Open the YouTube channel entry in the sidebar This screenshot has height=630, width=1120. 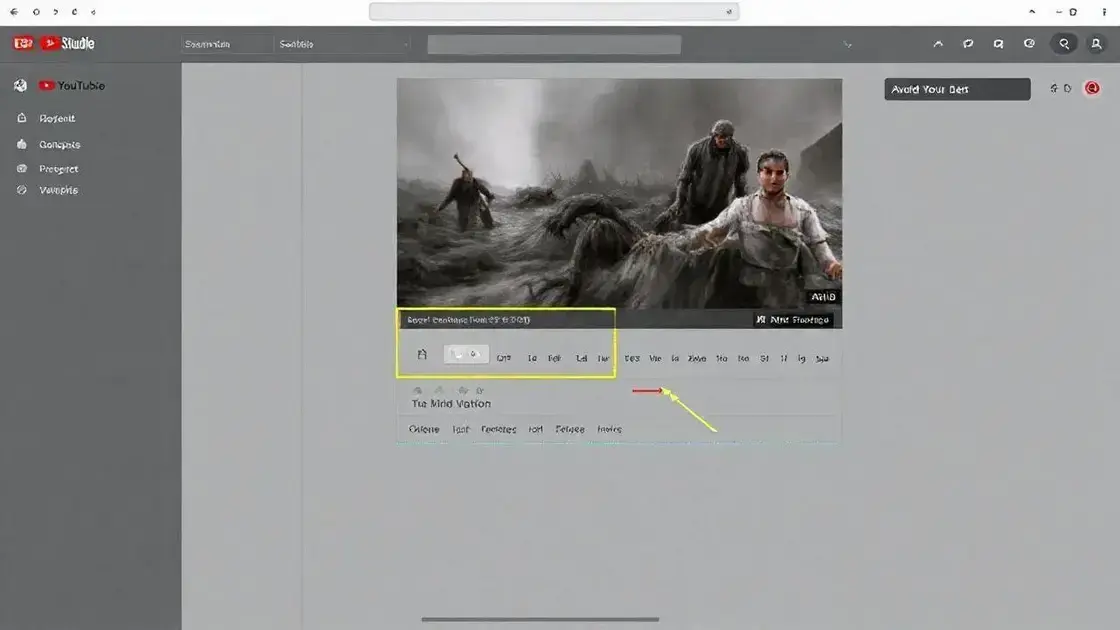pyautogui.click(x=71, y=86)
